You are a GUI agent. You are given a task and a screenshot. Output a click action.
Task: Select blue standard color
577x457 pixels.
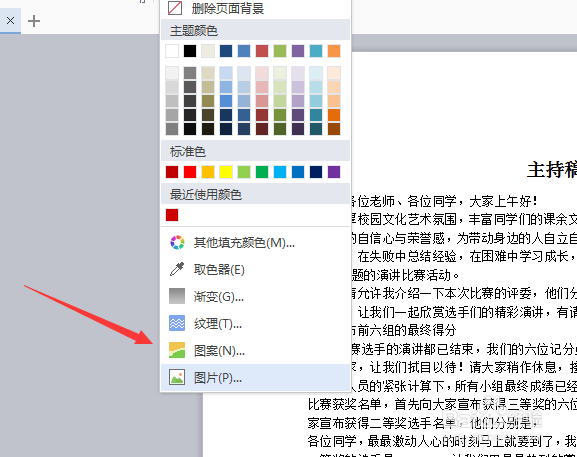click(x=298, y=172)
